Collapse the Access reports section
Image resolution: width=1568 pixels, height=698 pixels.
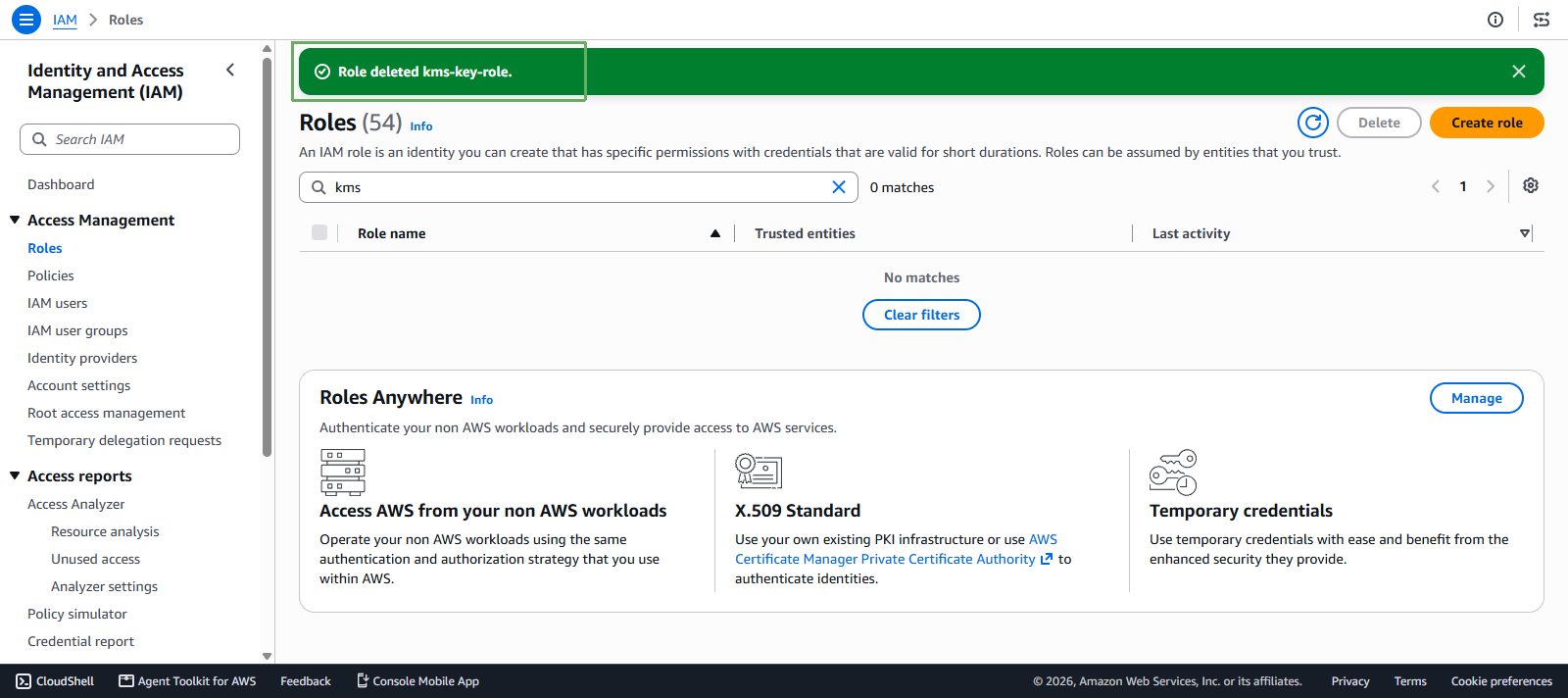click(x=15, y=475)
